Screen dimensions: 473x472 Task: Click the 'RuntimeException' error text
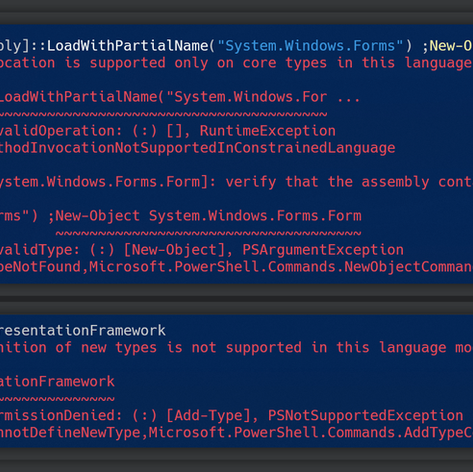[x=268, y=131]
